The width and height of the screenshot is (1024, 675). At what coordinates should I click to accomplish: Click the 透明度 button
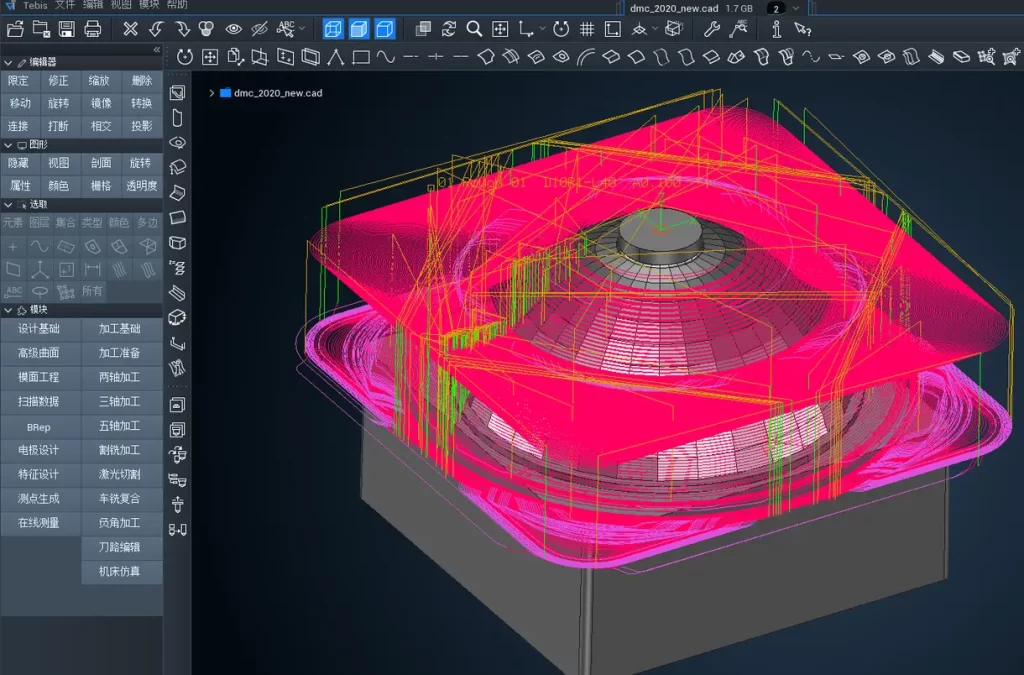click(142, 186)
